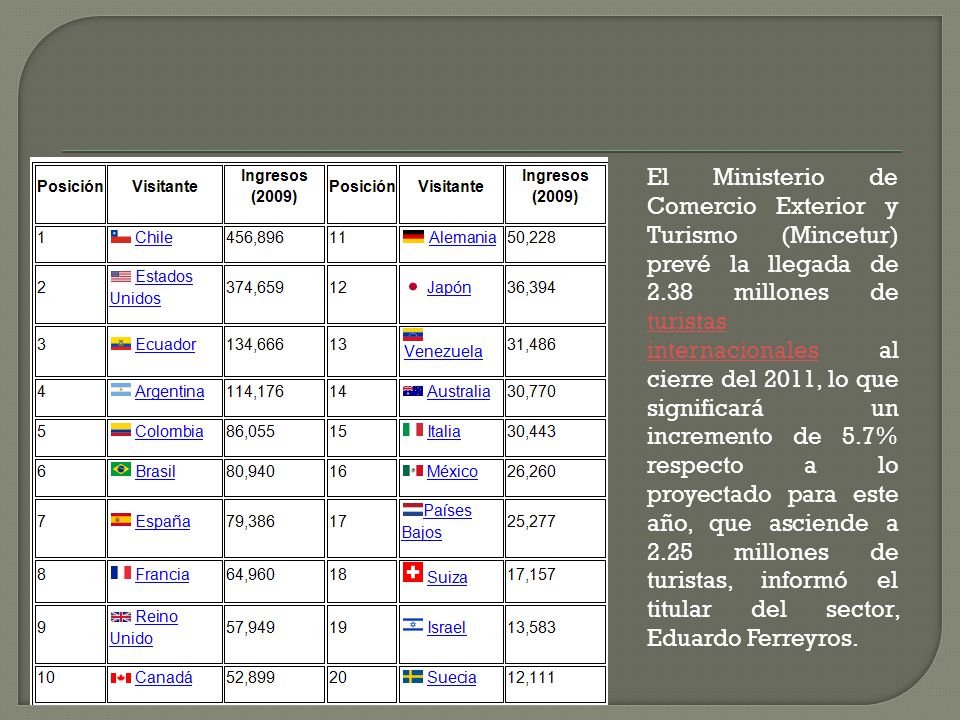960x720 pixels.
Task: Select the 80,940 cell
Action: [x=274, y=478]
